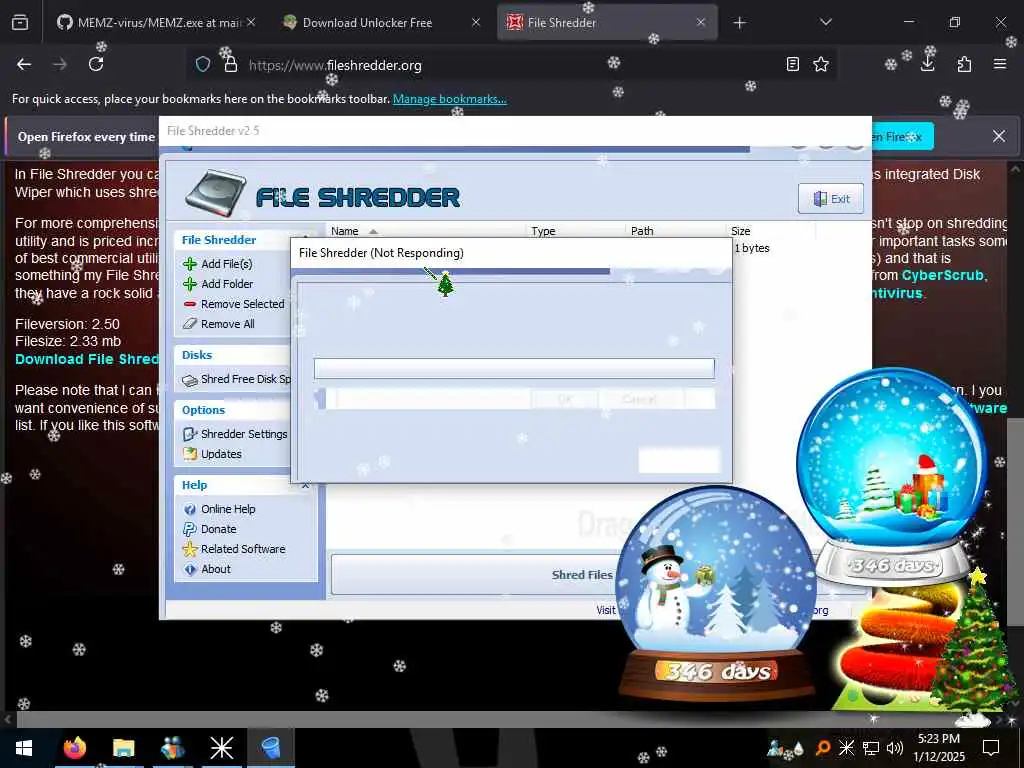The height and width of the screenshot is (768, 1024).
Task: Open Shredder Settings via its icon
Action: point(190,434)
